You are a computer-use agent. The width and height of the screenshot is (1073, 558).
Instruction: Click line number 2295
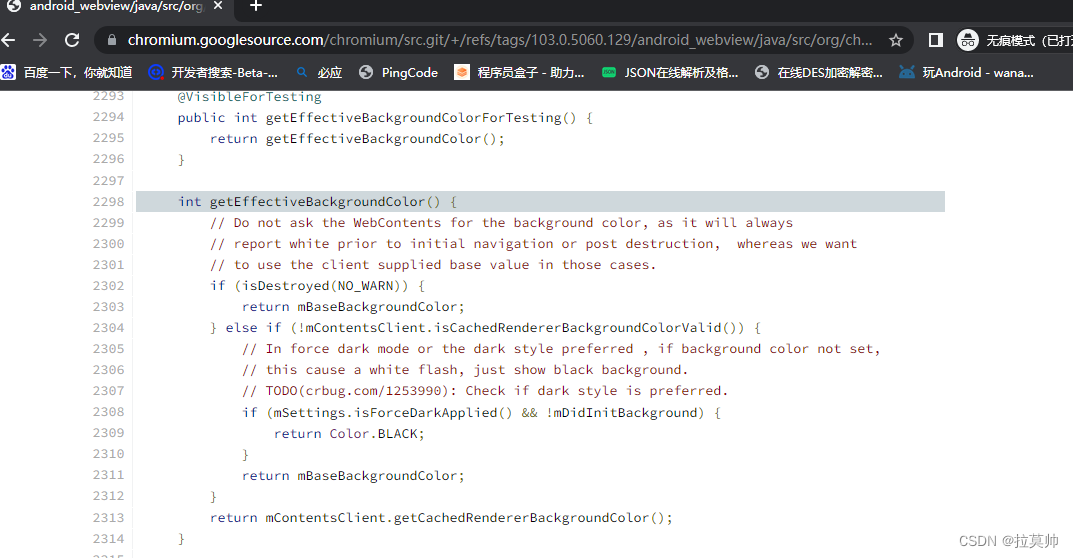(109, 138)
